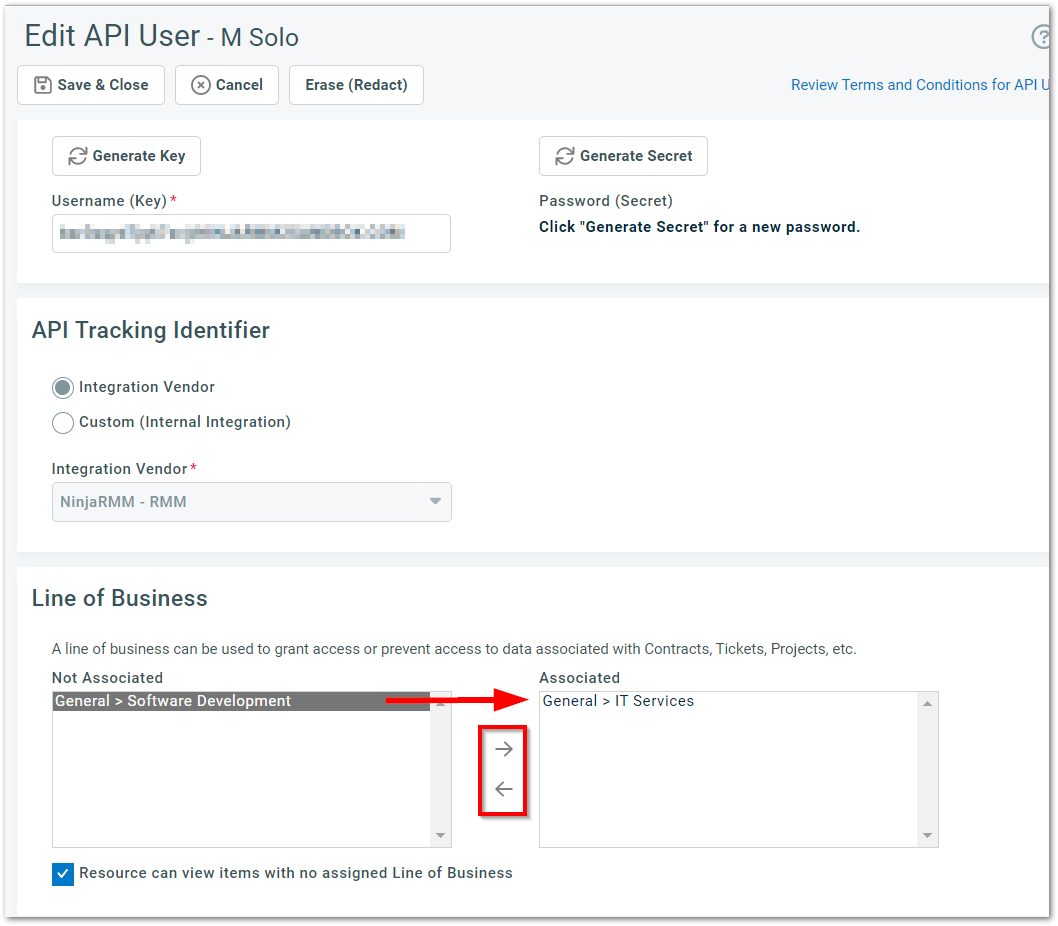Click the circled X icon on Cancel

tap(200, 85)
